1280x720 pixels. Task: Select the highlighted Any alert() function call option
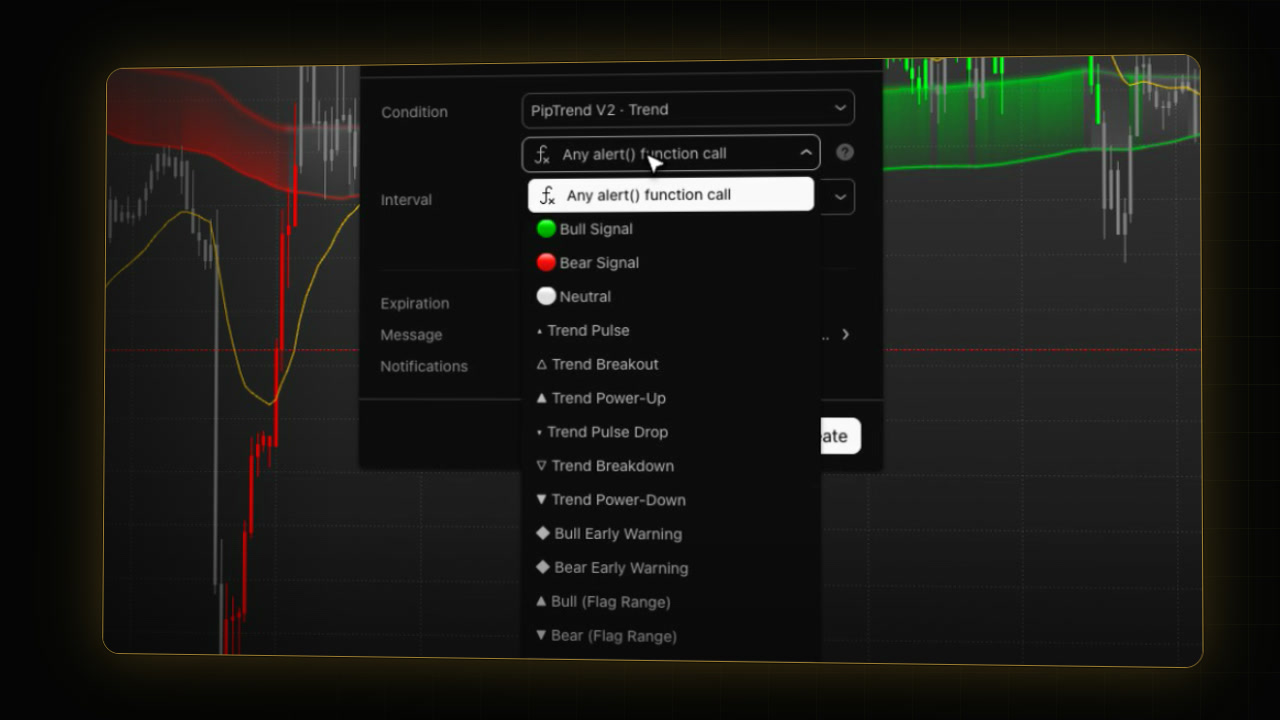[x=671, y=195]
